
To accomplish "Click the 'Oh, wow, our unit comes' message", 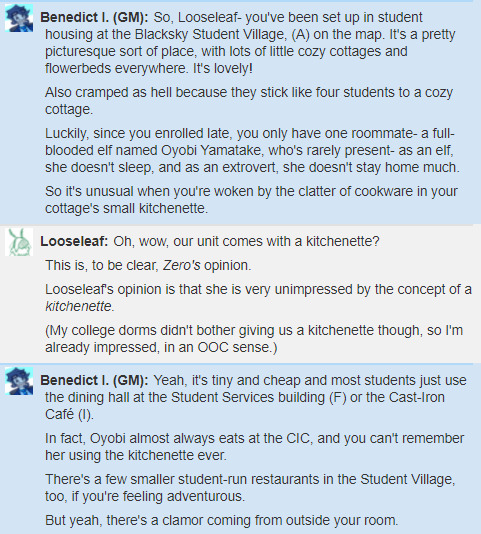I will point(246,241).
